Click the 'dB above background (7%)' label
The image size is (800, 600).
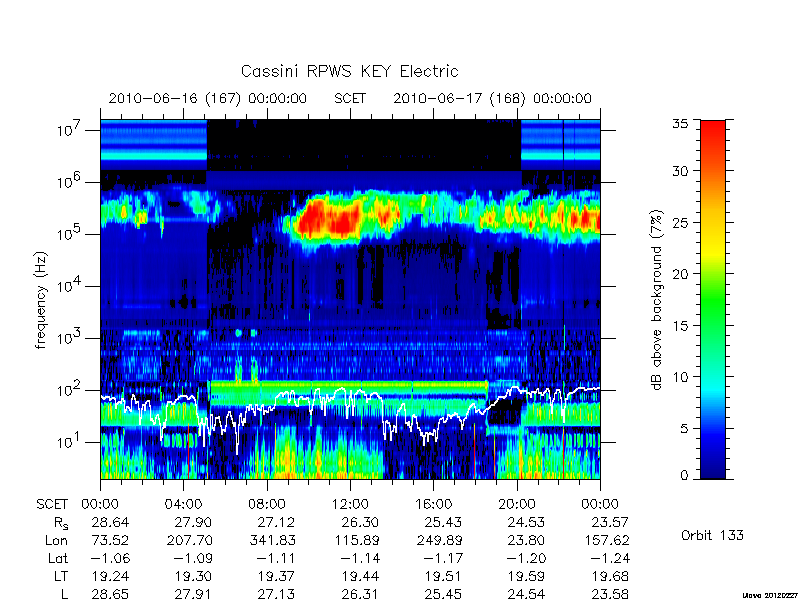coord(657,300)
